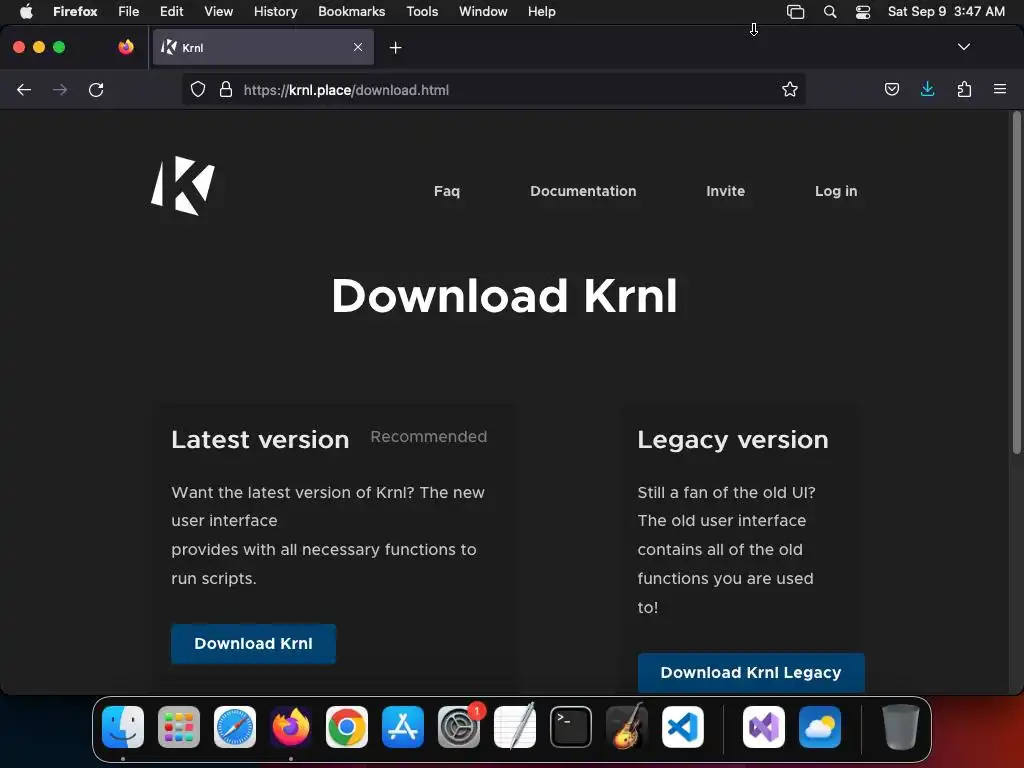Screen dimensions: 1024x768
Task: Open Launchpad from the dock
Action: coord(179,727)
